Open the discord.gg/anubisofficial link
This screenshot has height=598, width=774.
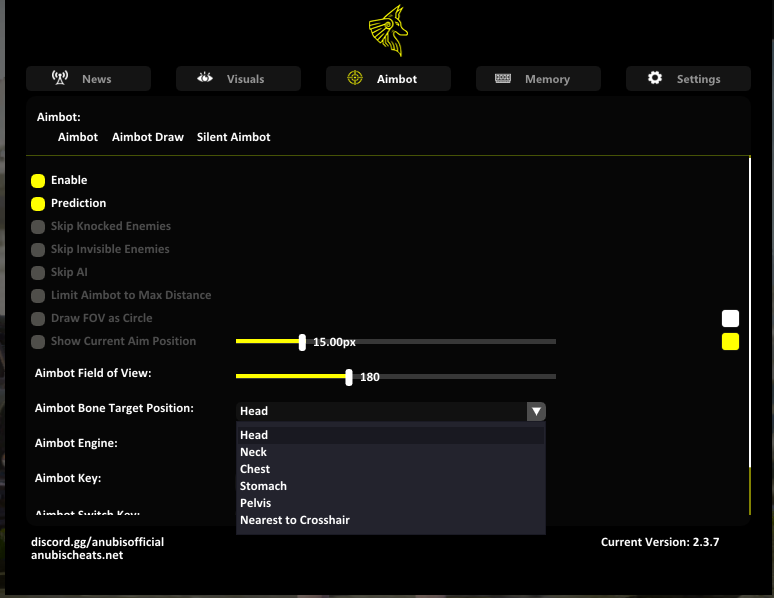coord(97,542)
